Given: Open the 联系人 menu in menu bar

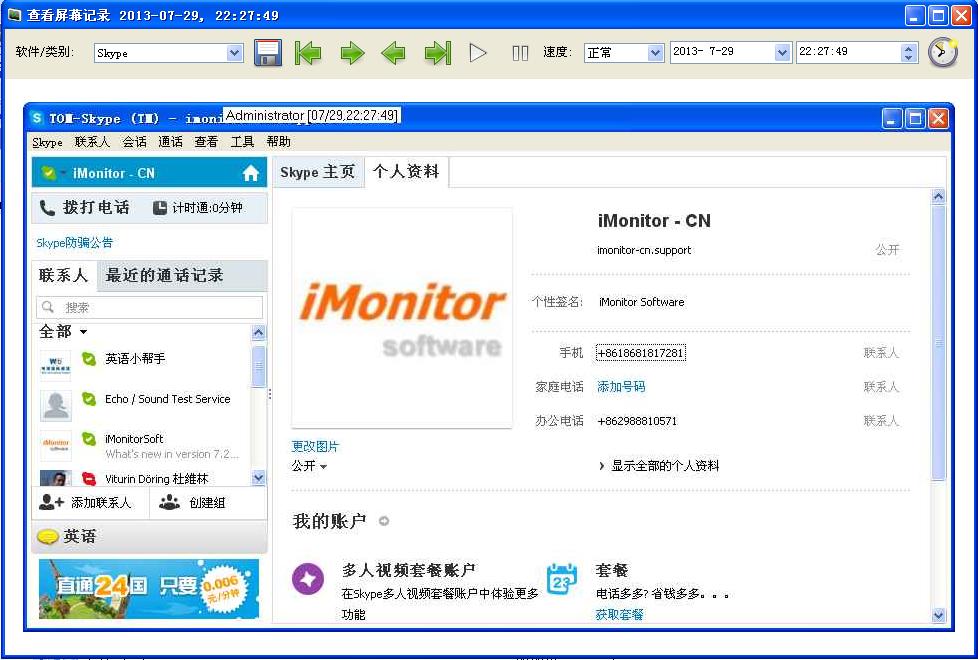Looking at the screenshot, I should click(x=92, y=142).
